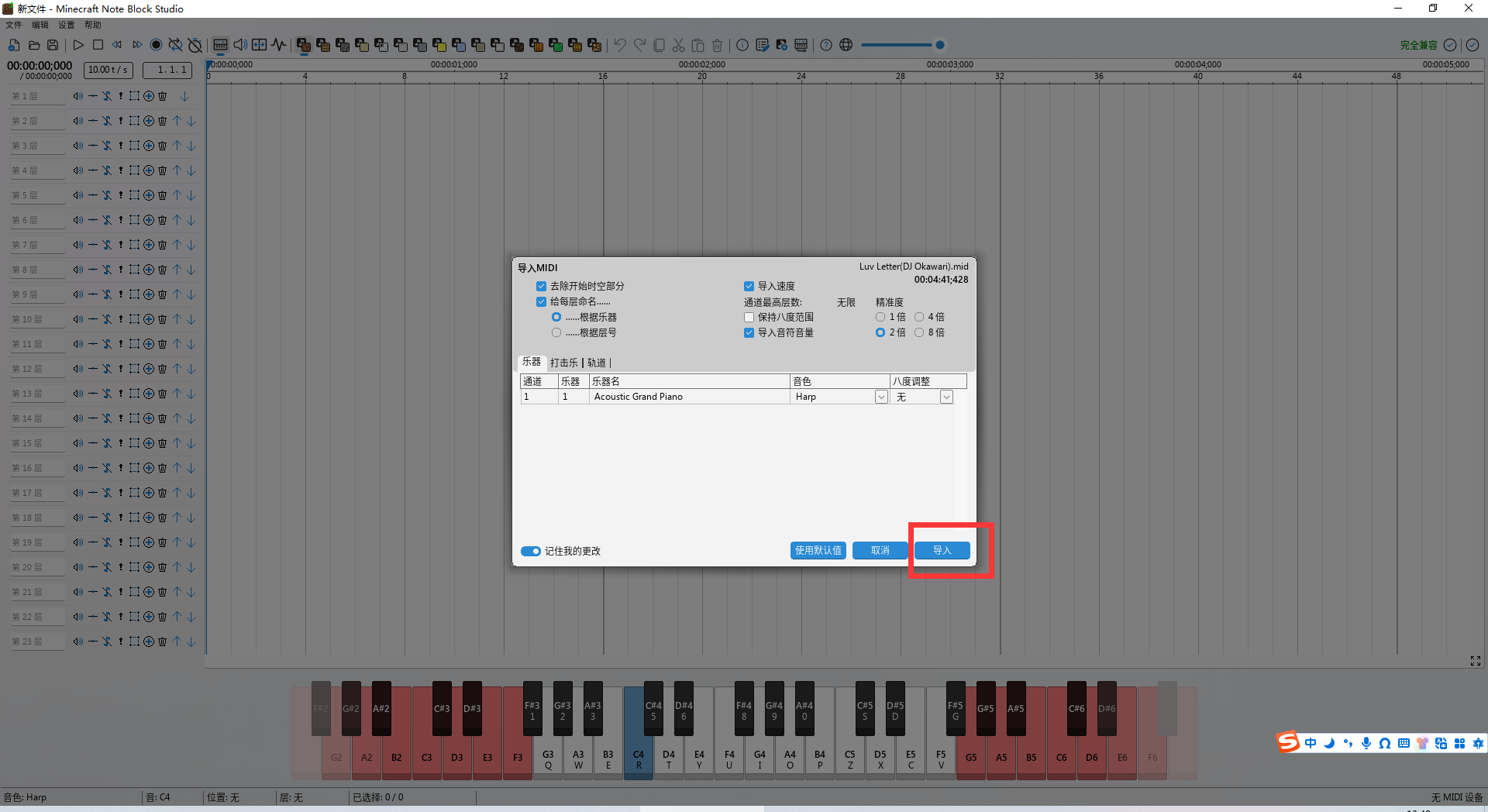Toggle the record button

[156, 45]
